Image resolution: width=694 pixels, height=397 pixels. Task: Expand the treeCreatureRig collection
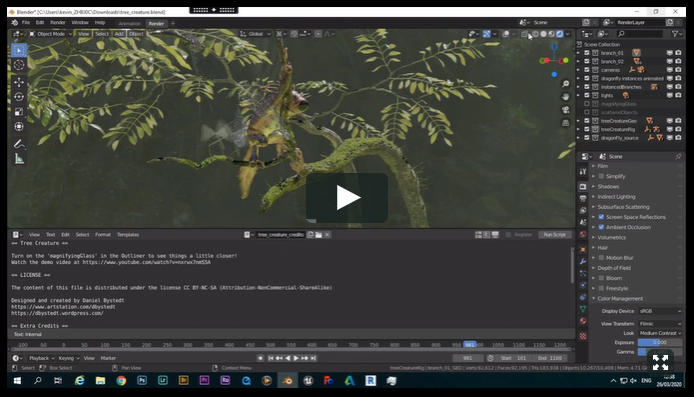[578, 129]
